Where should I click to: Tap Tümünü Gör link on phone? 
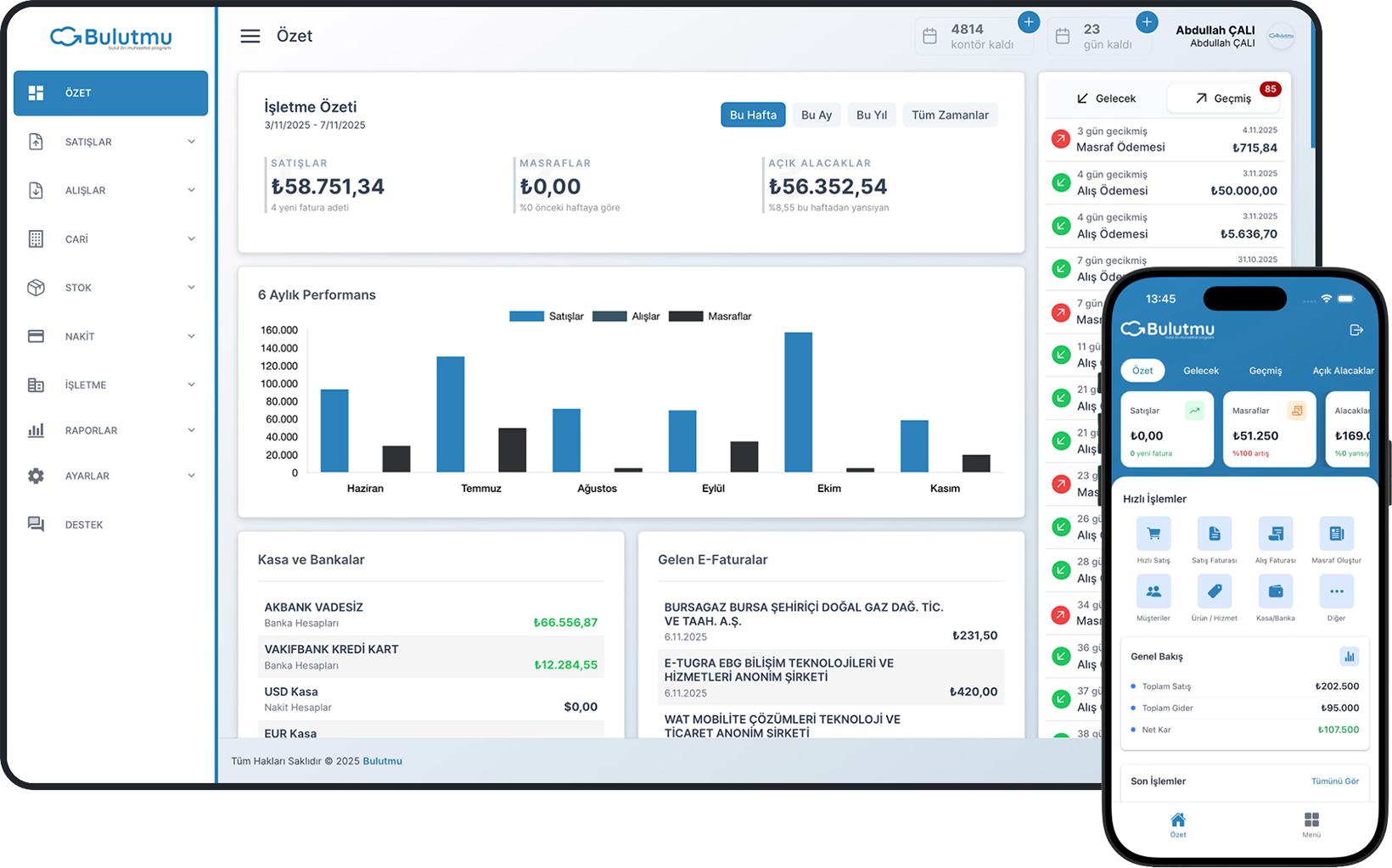(x=1334, y=781)
